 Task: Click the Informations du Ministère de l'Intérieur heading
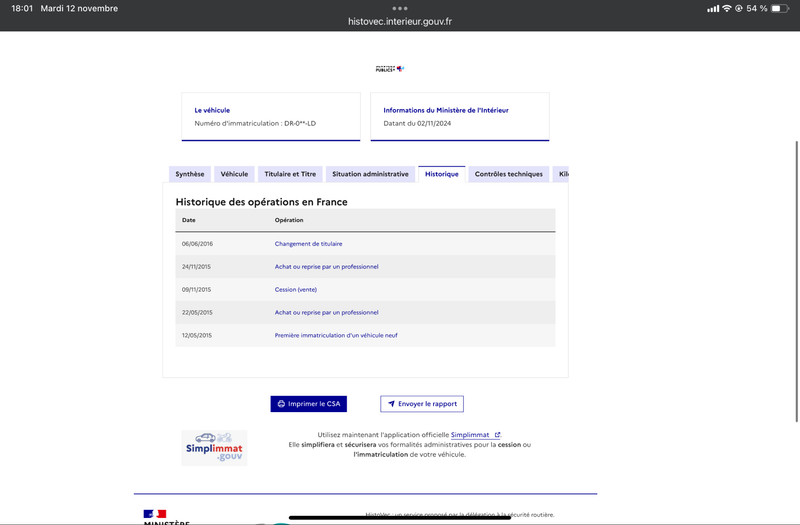(x=446, y=110)
